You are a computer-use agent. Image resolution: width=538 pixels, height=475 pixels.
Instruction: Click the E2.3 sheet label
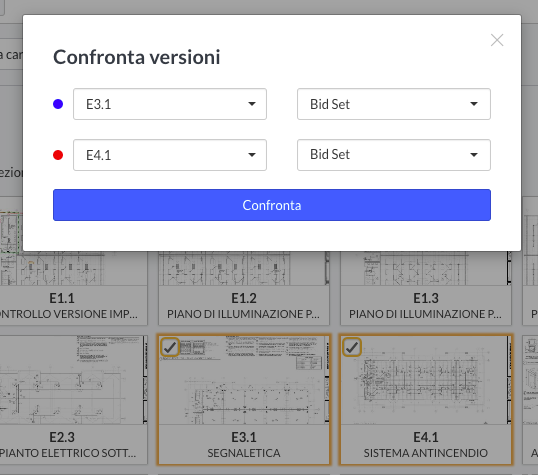[x=62, y=437]
